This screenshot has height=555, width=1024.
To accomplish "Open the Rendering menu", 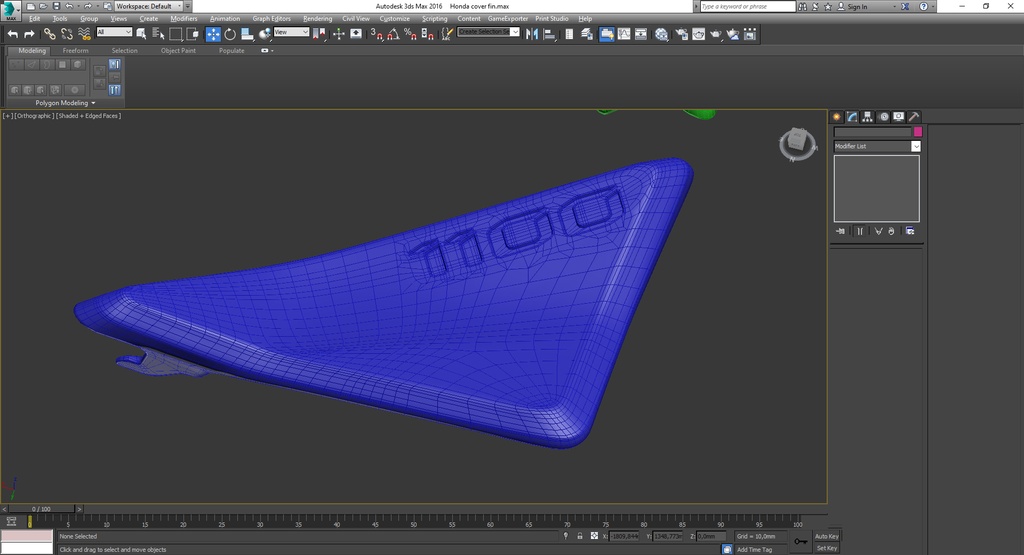I will click(317, 18).
